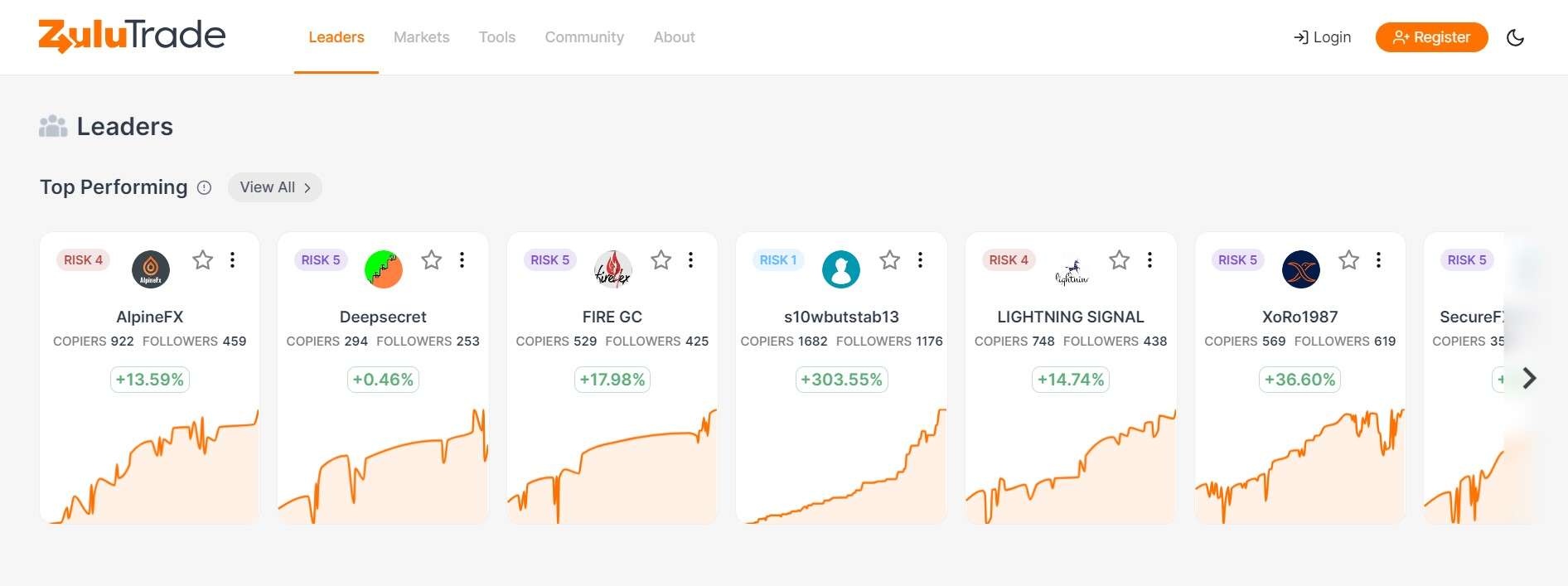1568x586 pixels.
Task: Open the AlpineFX leader name
Action: [150, 317]
